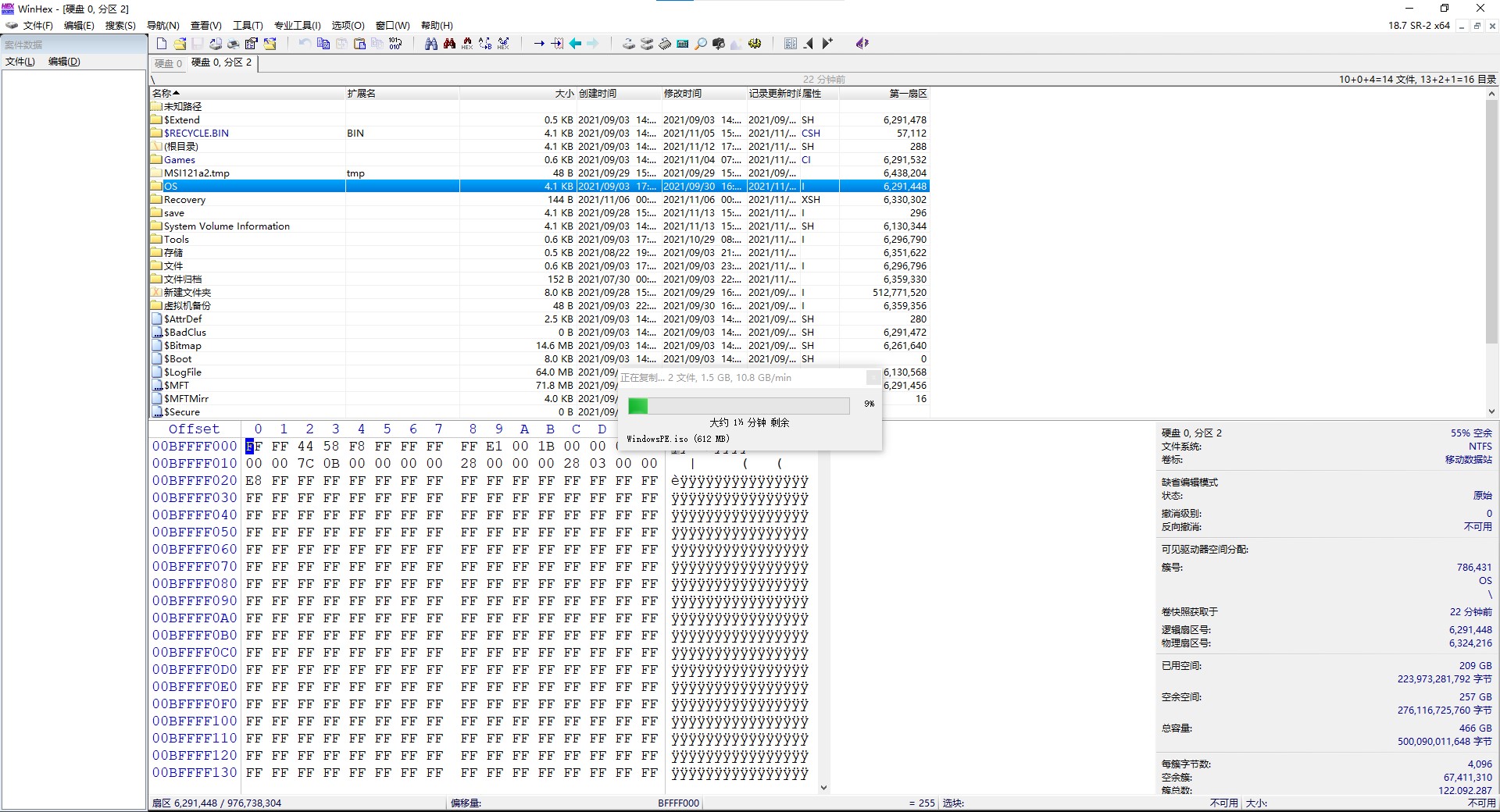The width and height of the screenshot is (1500, 812).
Task: Open 选项(O) menu
Action: point(348,26)
